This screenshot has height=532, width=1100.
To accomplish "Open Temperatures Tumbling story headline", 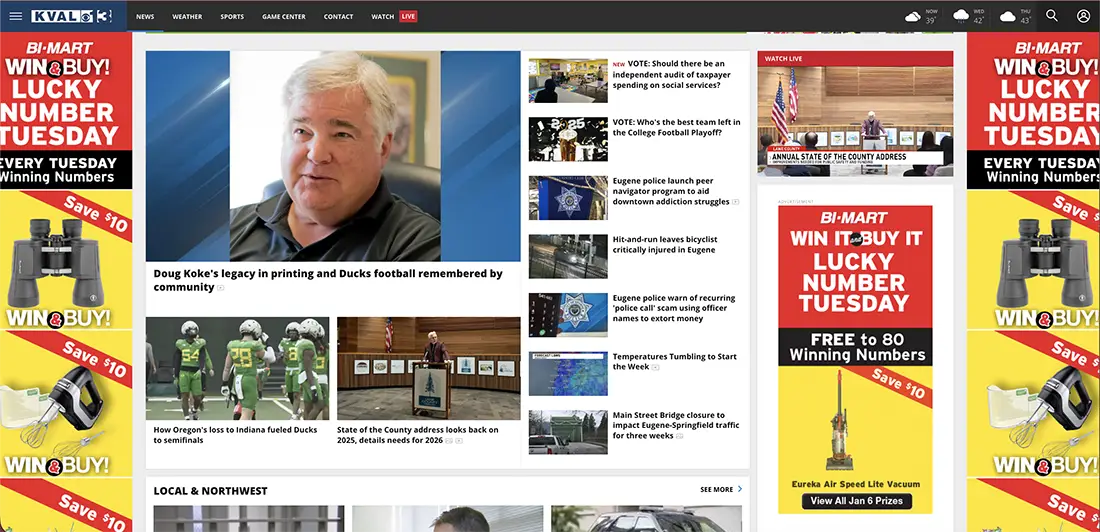I will 674,361.
